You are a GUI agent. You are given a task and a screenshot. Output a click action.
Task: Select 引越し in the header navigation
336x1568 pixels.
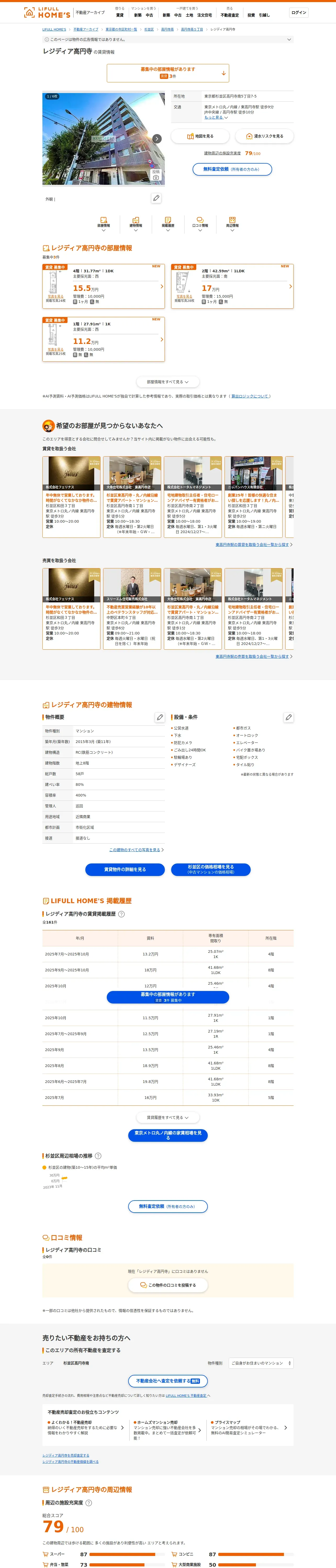tap(264, 15)
